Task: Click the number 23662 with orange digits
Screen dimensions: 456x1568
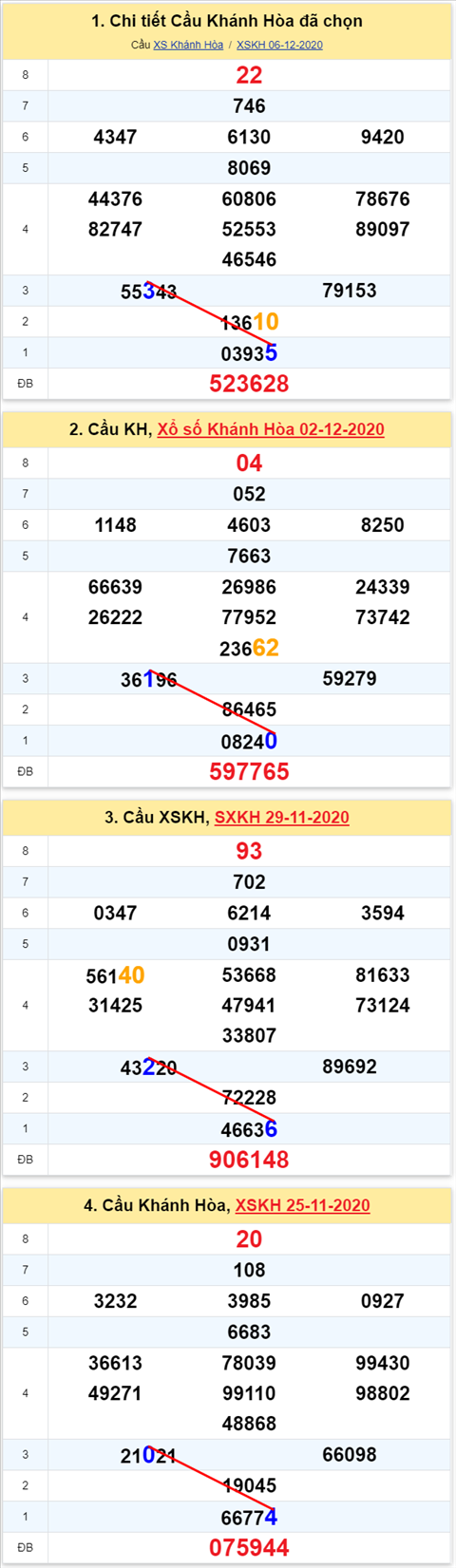Action: click(x=249, y=648)
